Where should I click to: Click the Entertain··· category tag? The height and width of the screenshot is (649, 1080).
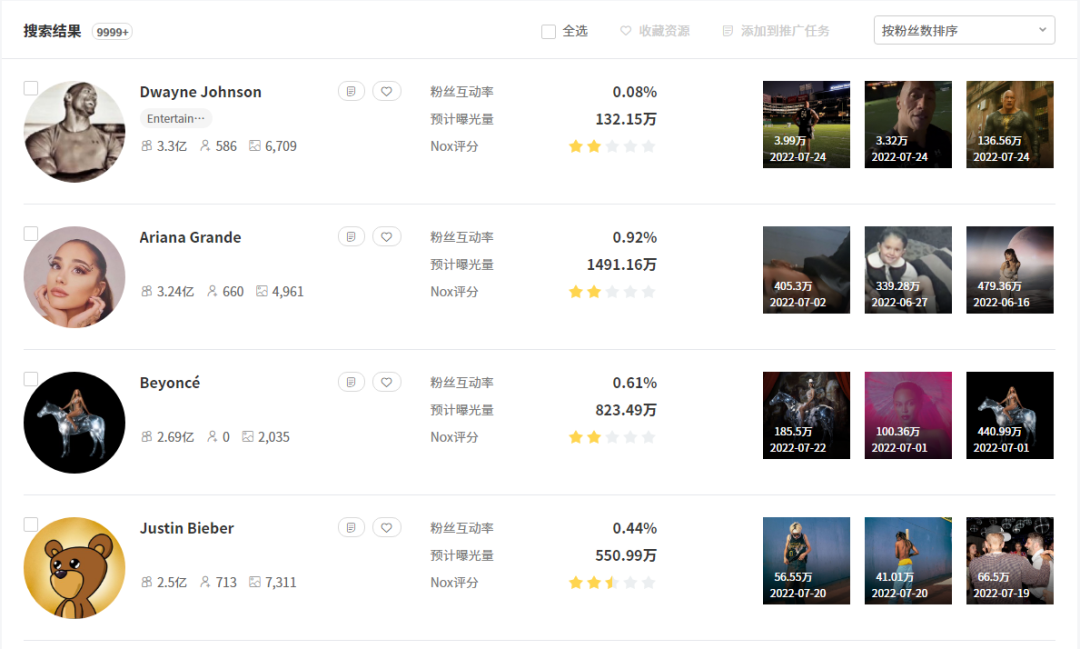pos(176,119)
